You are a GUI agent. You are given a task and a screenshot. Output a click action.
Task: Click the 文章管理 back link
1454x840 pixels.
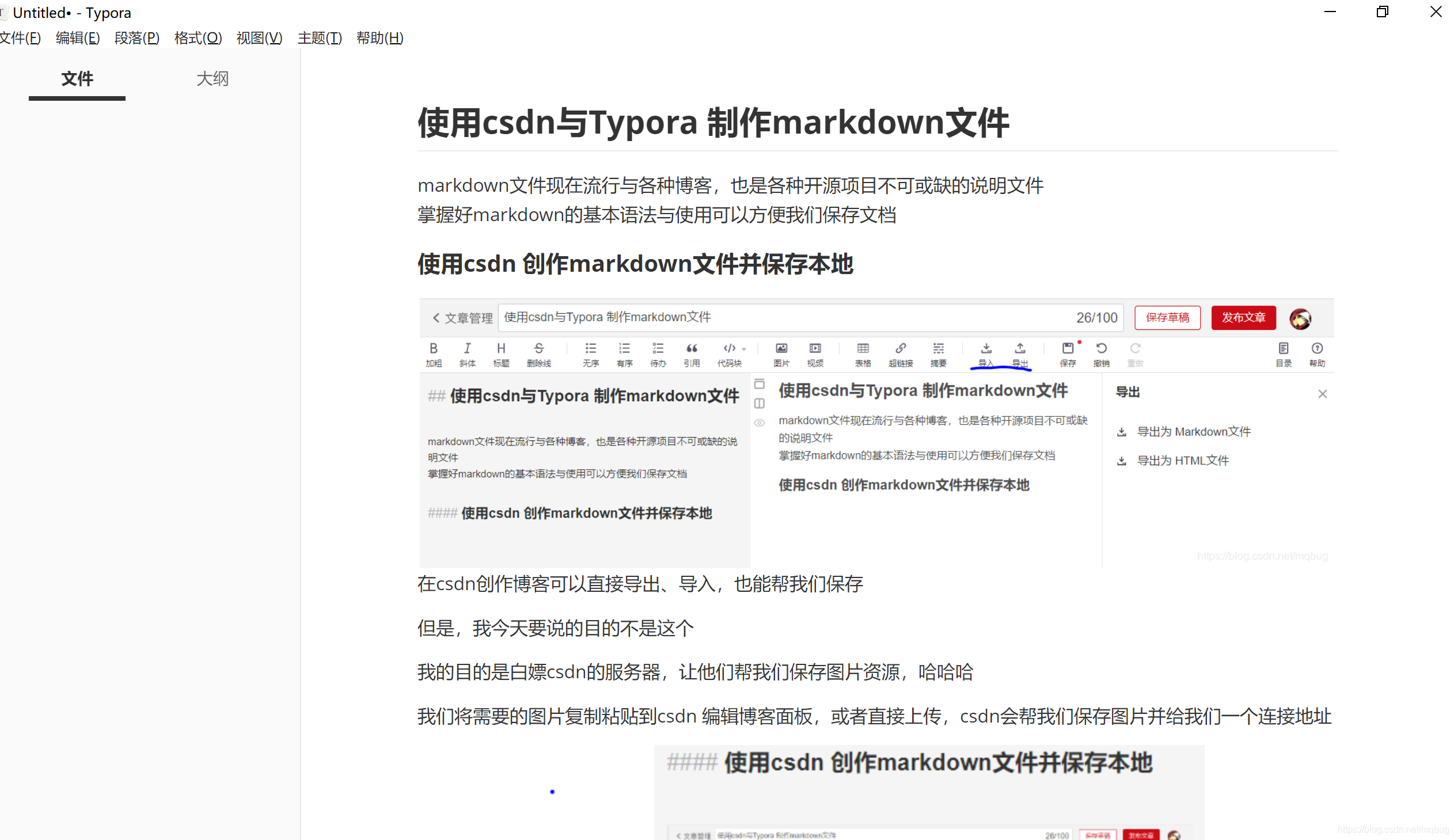[x=462, y=318]
